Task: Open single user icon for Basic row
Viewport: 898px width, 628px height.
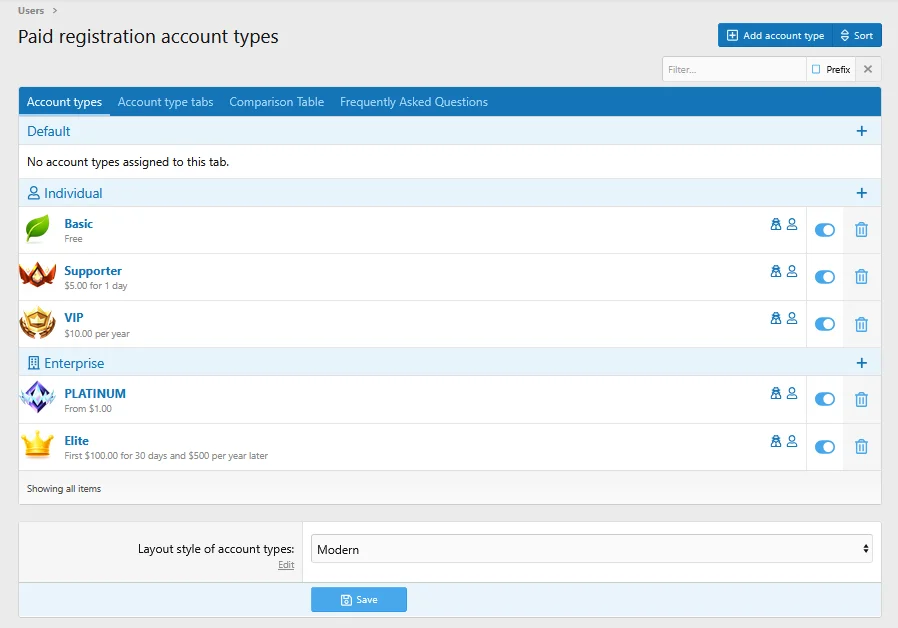Action: tap(792, 224)
